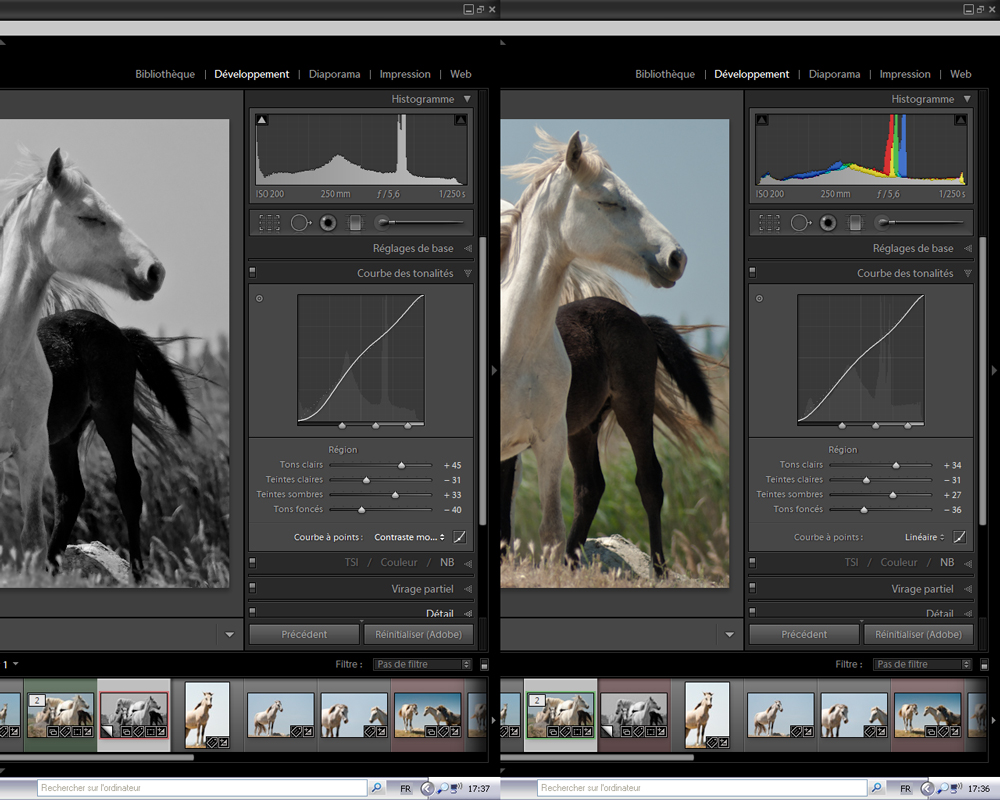Click Tons foncés slider handle, right window
Image resolution: width=1000 pixels, height=800 pixels.
pos(864,510)
